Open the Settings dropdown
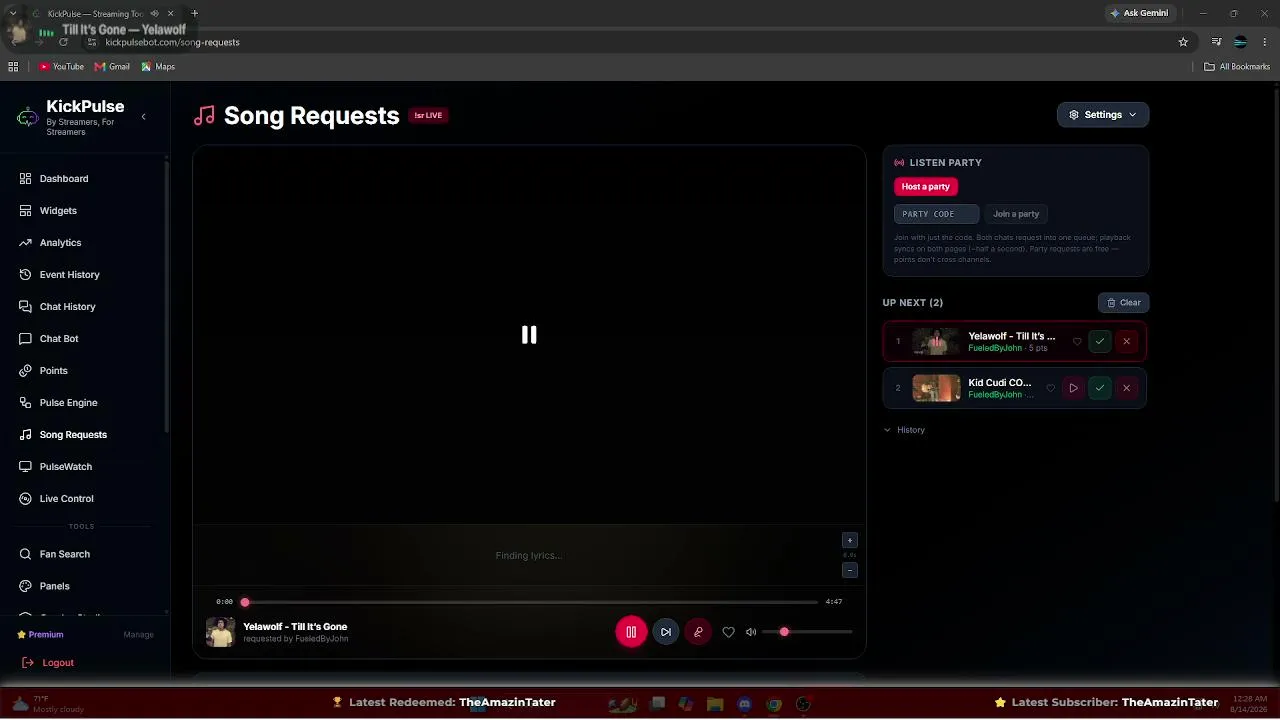 tap(1103, 115)
